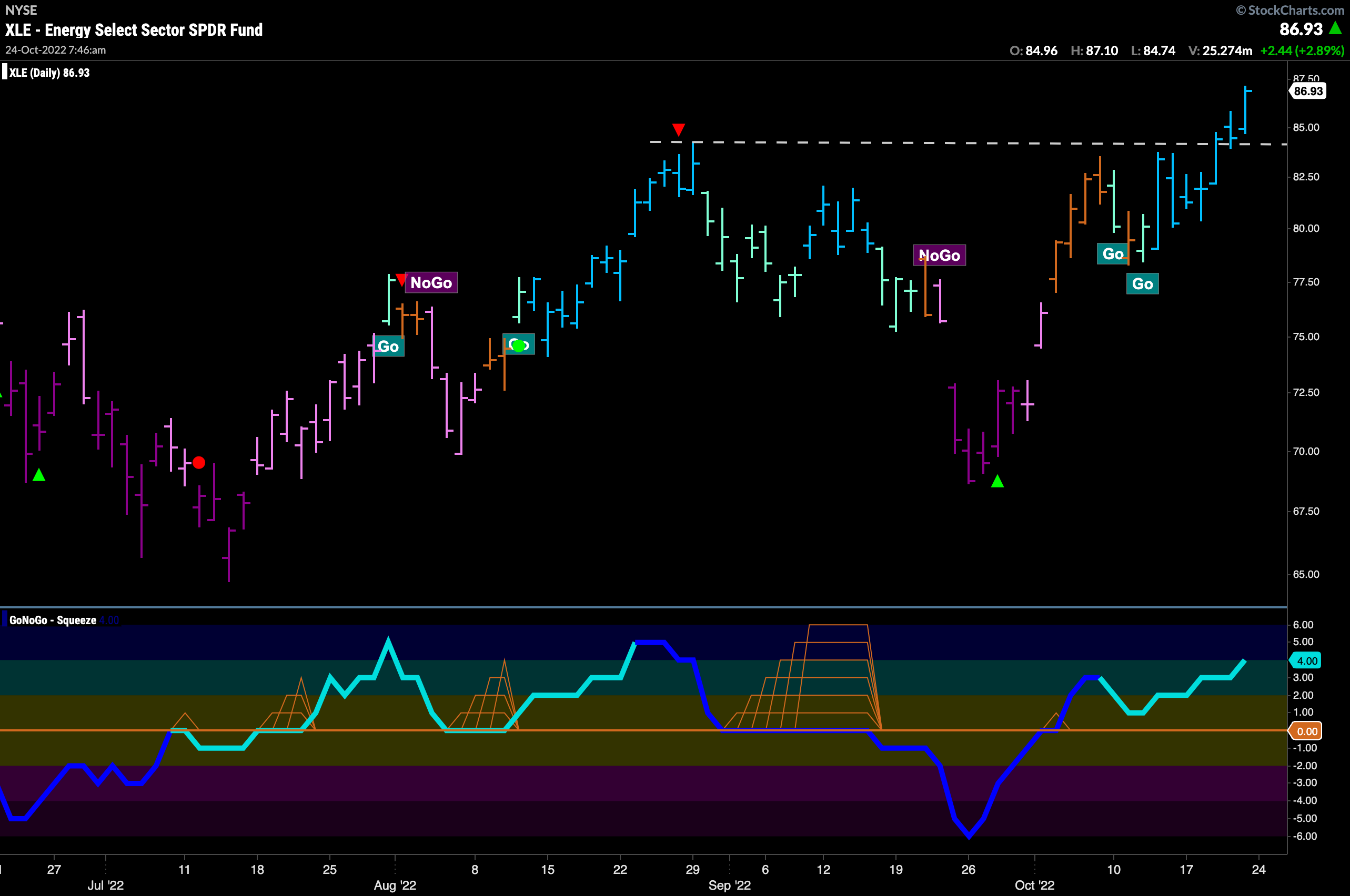Click the red circle marker near July 11
Image resolution: width=1350 pixels, height=896 pixels.
point(199,462)
